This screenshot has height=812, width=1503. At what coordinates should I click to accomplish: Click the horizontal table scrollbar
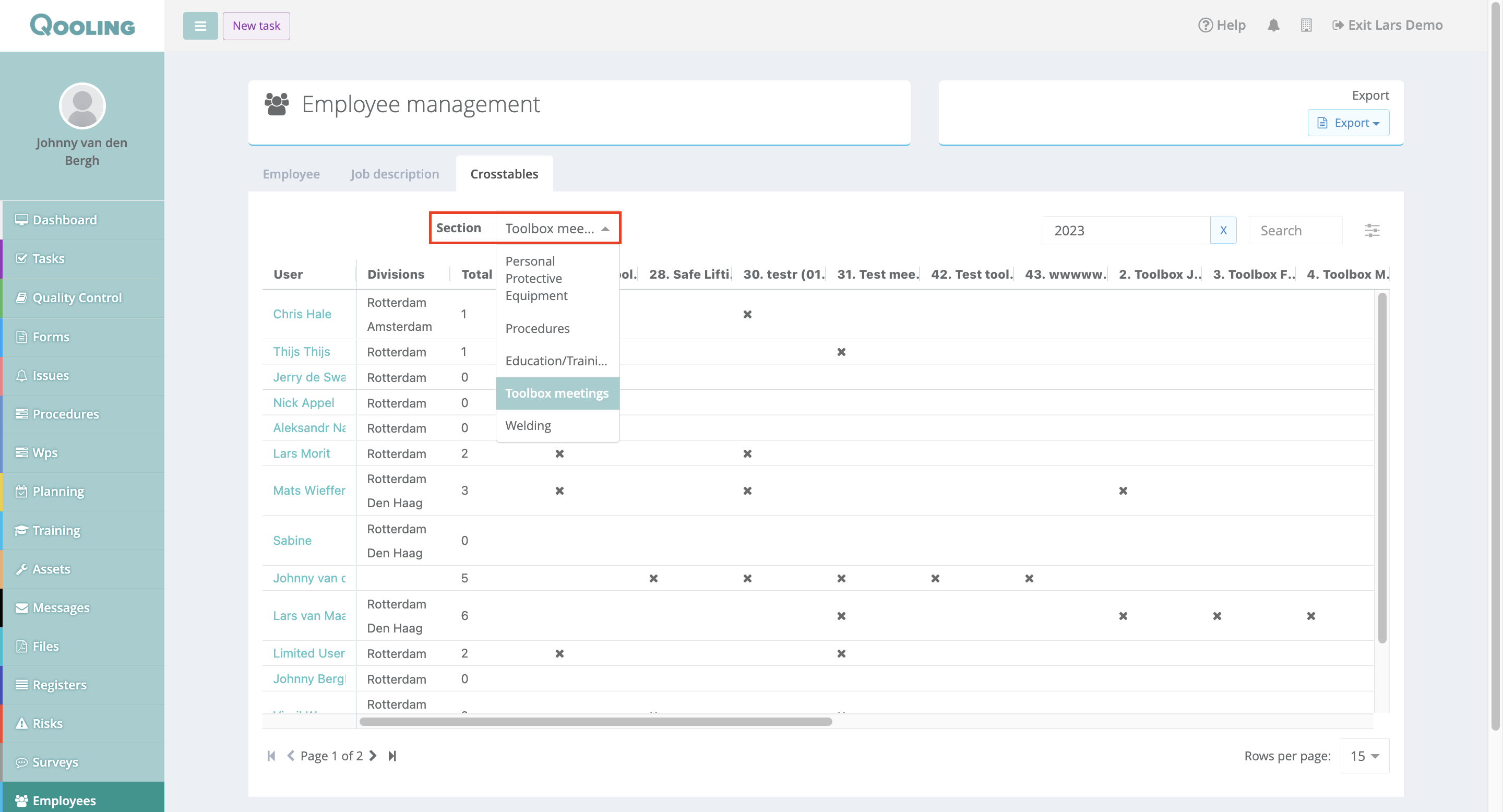(x=595, y=722)
